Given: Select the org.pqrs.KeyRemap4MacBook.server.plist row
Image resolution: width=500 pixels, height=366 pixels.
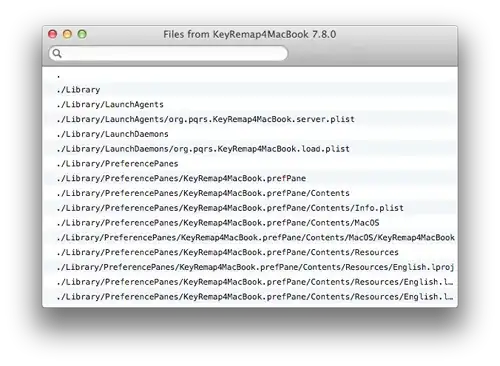Looking at the screenshot, I should (250, 119).
